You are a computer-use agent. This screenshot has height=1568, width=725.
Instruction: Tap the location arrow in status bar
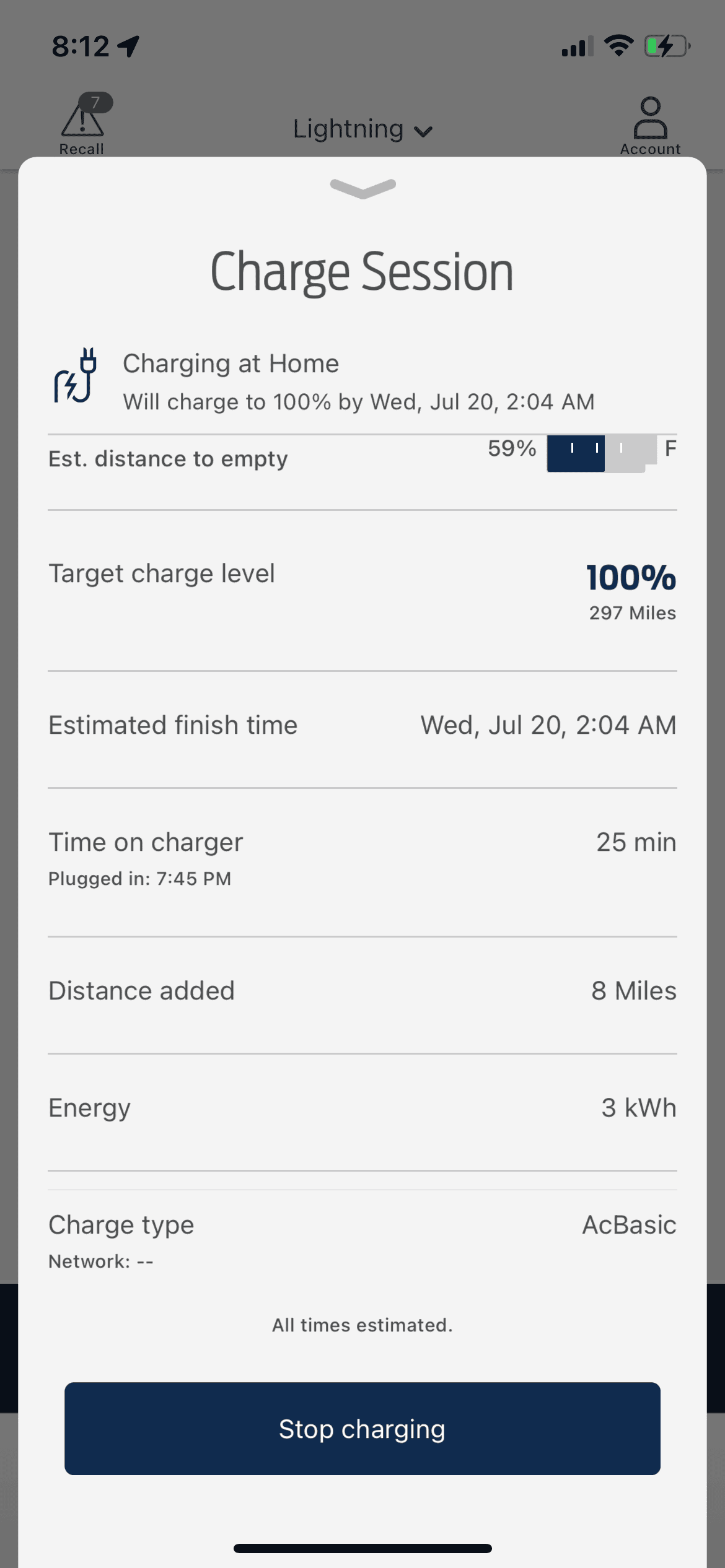pos(129,46)
